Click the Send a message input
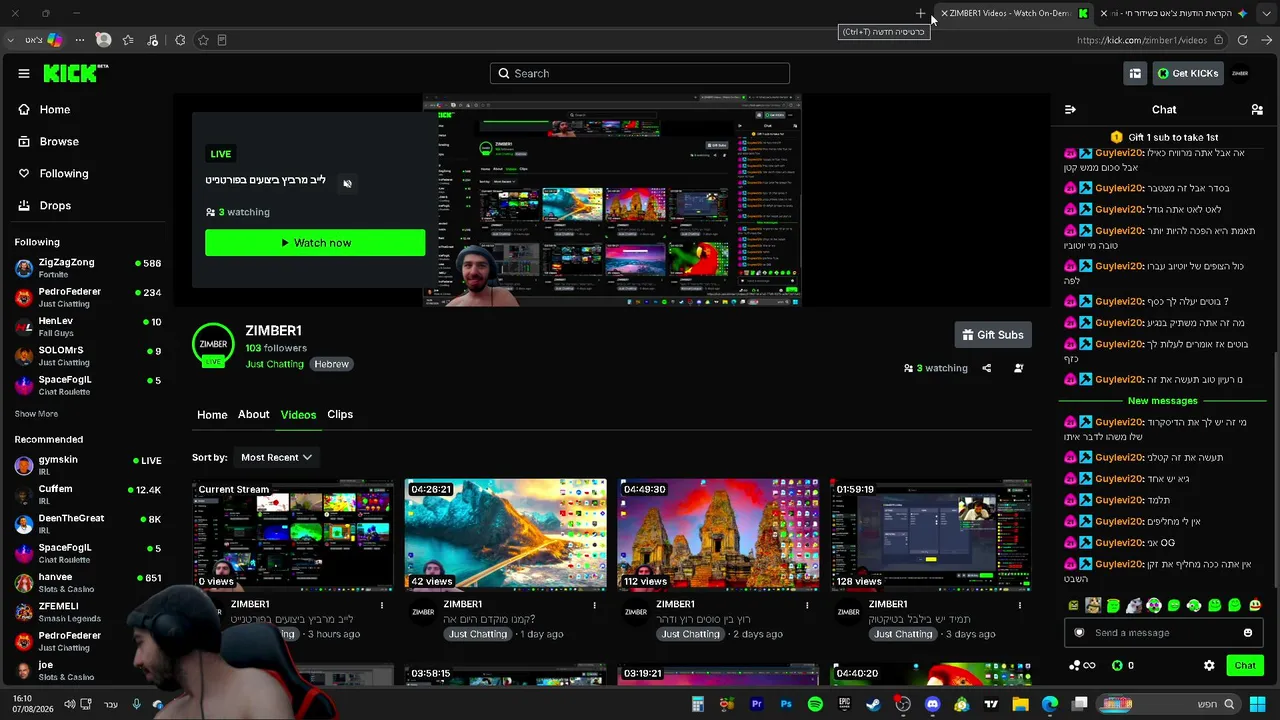This screenshot has height=720, width=1280. point(1162,632)
